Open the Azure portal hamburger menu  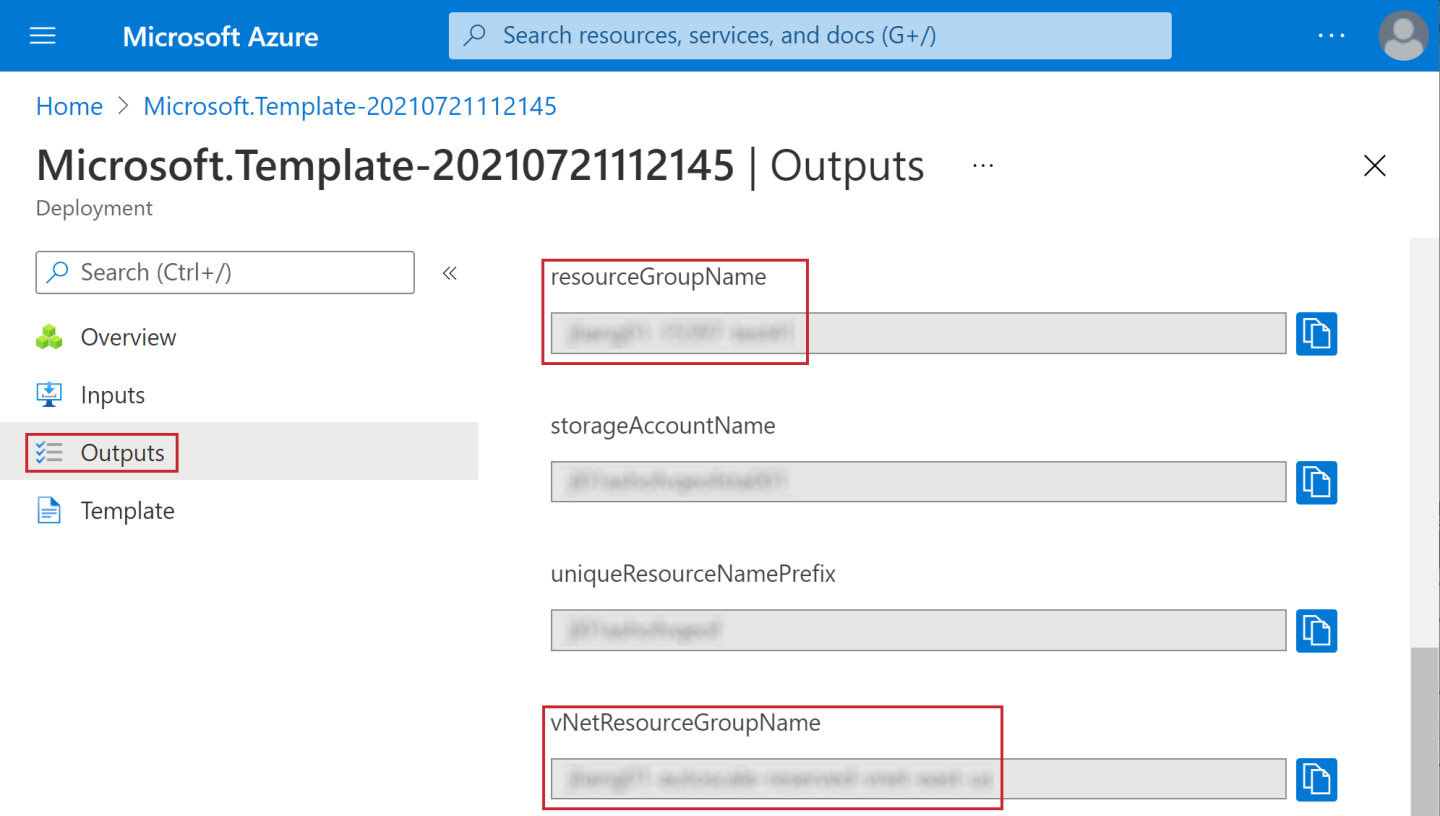pyautogui.click(x=43, y=36)
